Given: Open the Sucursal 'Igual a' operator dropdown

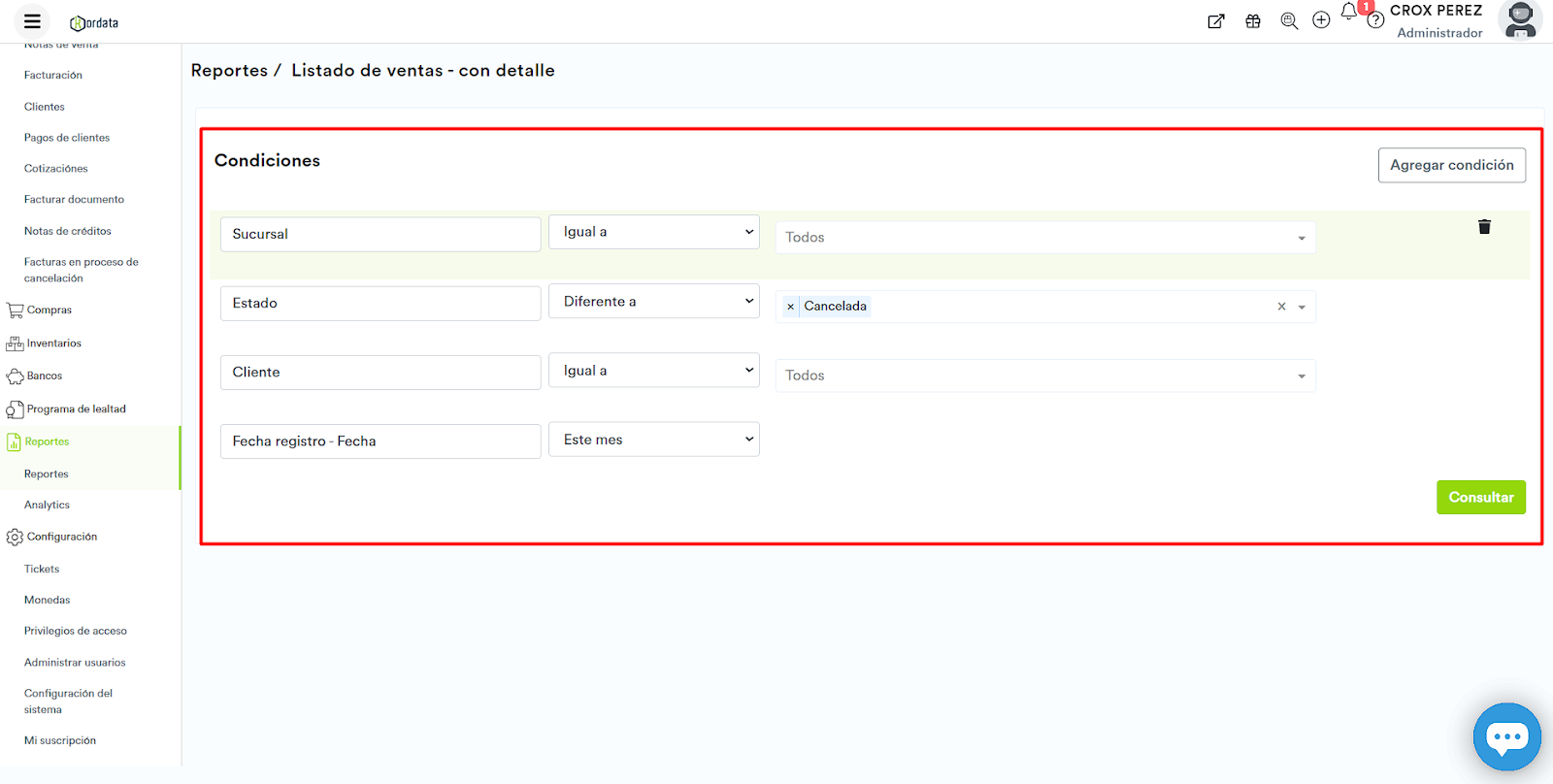Looking at the screenshot, I should point(653,232).
